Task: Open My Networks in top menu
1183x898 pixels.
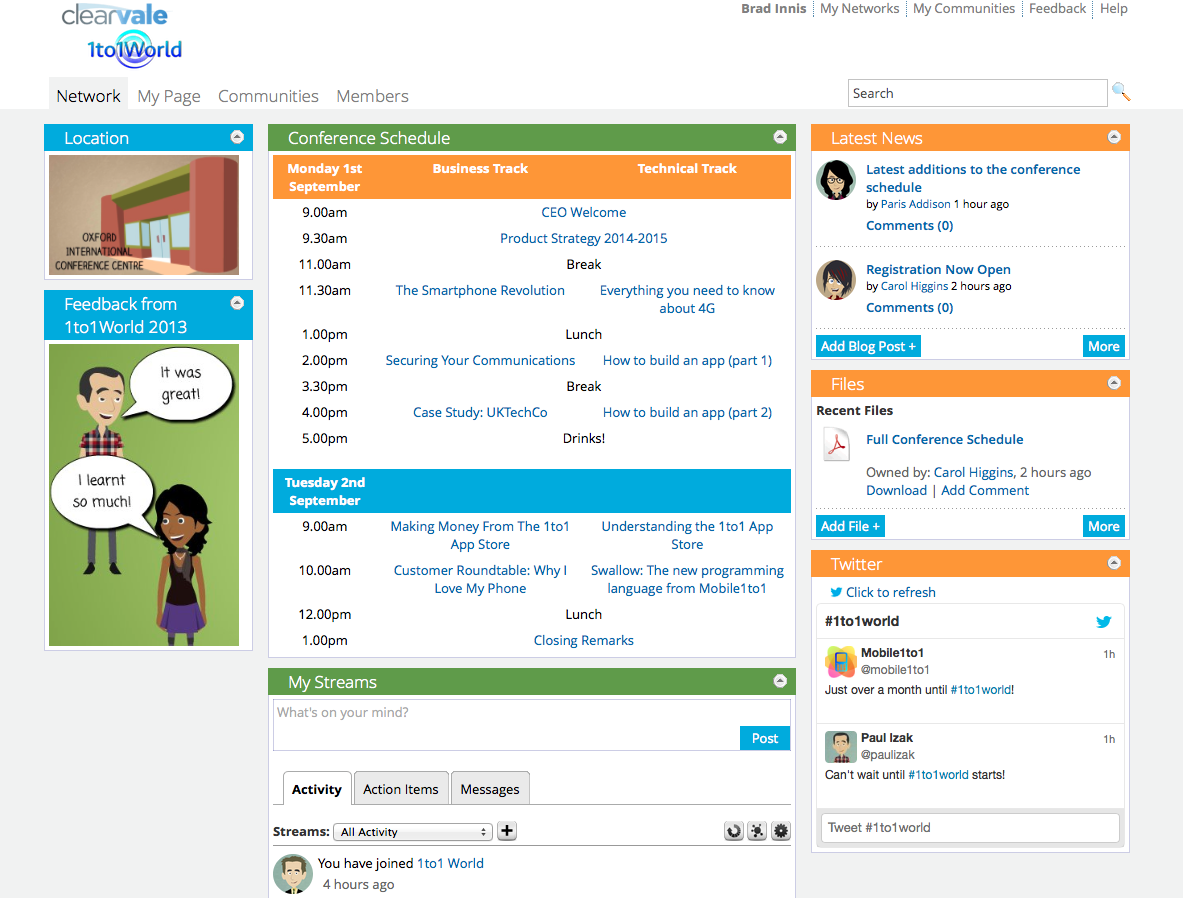Action: 859,8
